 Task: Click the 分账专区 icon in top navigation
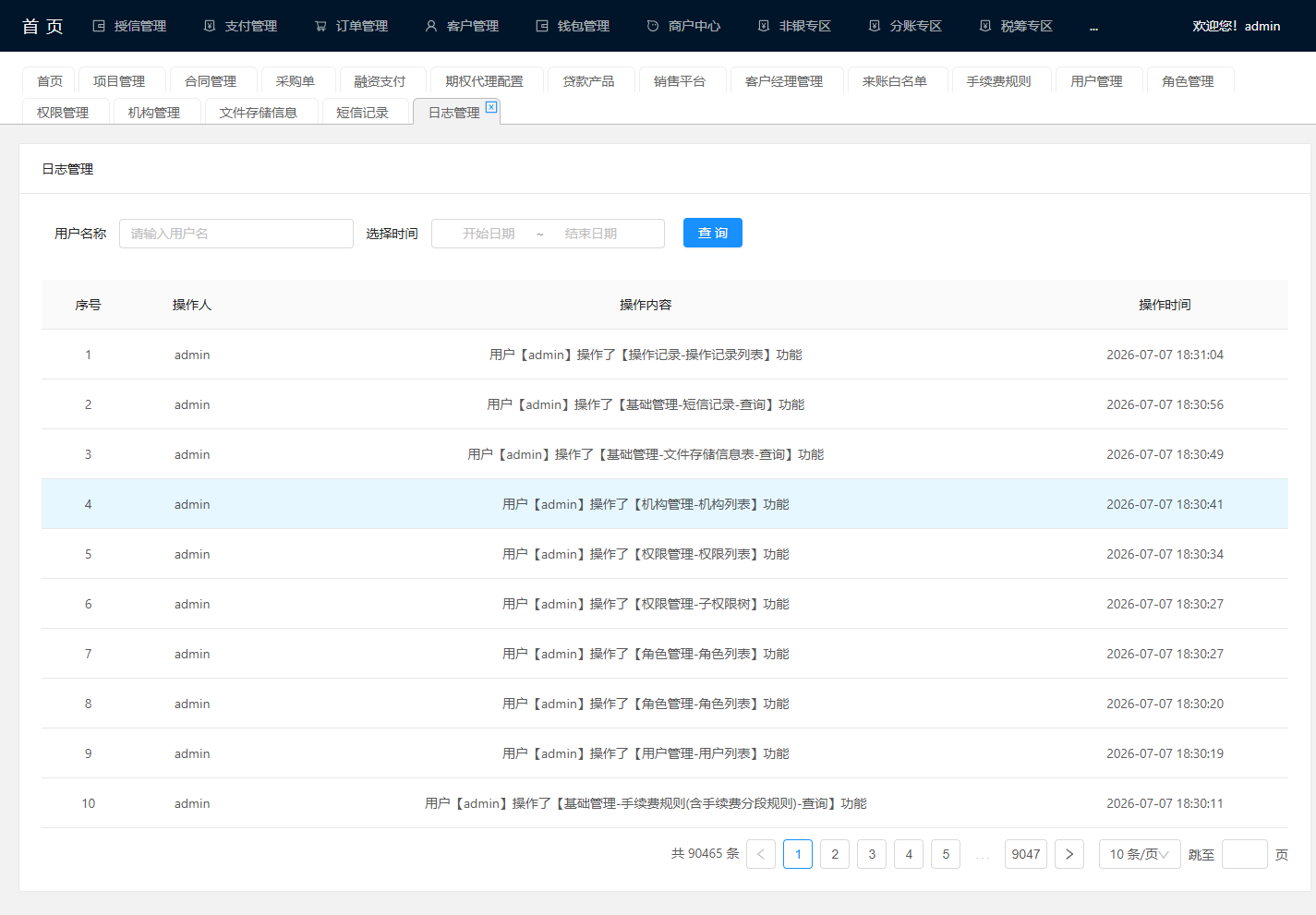875,26
